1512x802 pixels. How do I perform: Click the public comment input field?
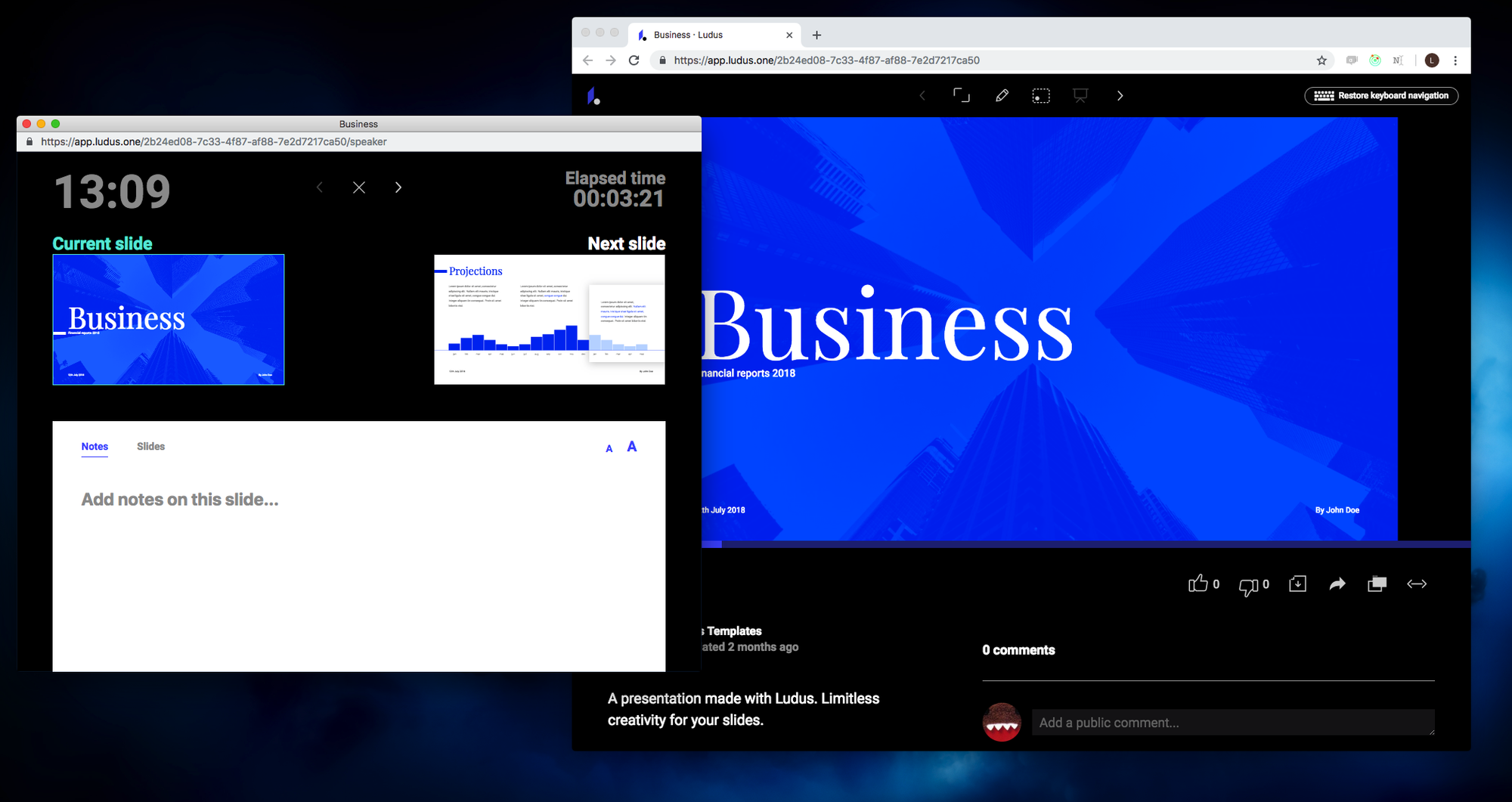[x=1233, y=723]
